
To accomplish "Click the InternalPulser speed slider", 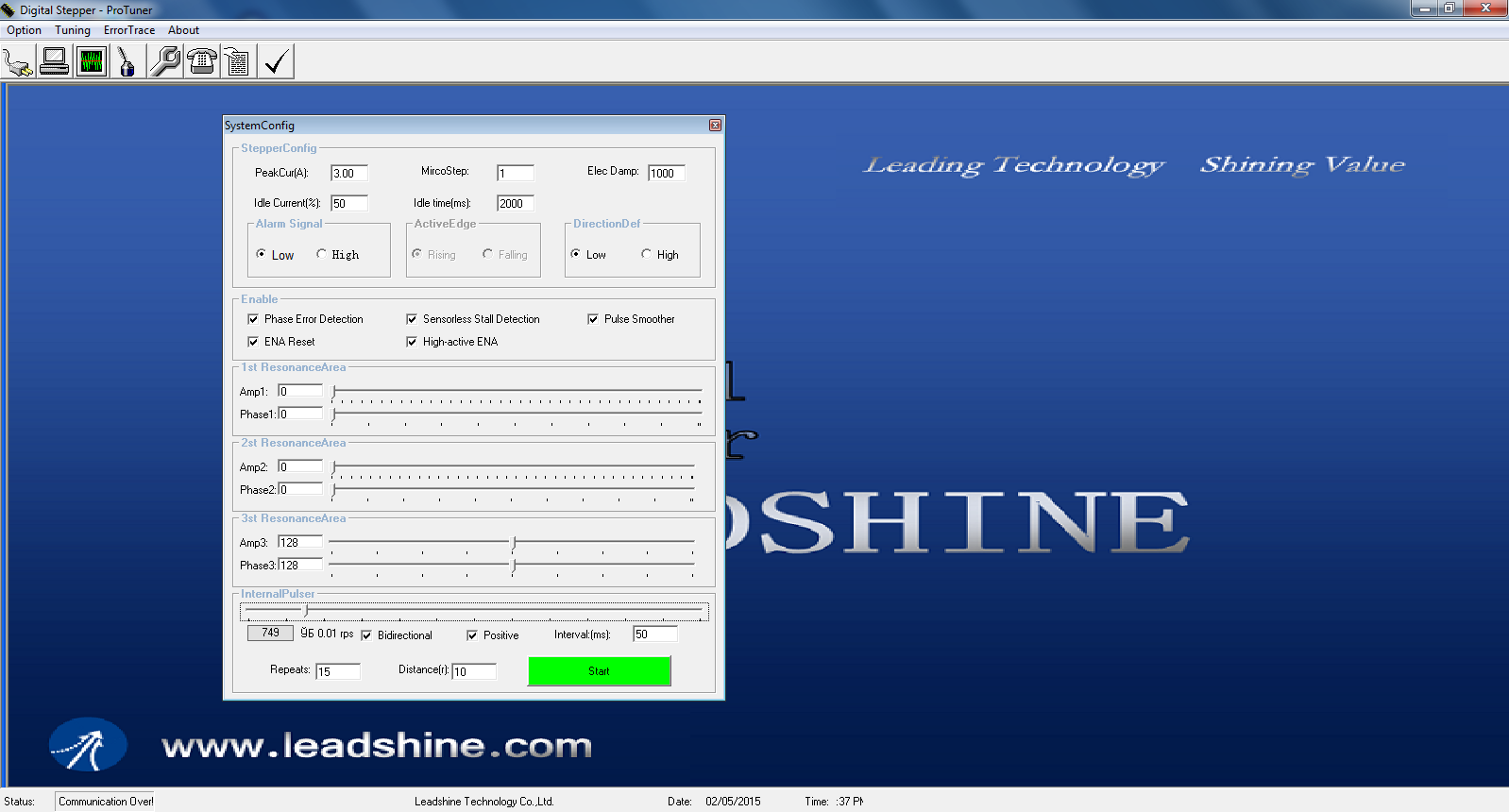I will click(474, 612).
